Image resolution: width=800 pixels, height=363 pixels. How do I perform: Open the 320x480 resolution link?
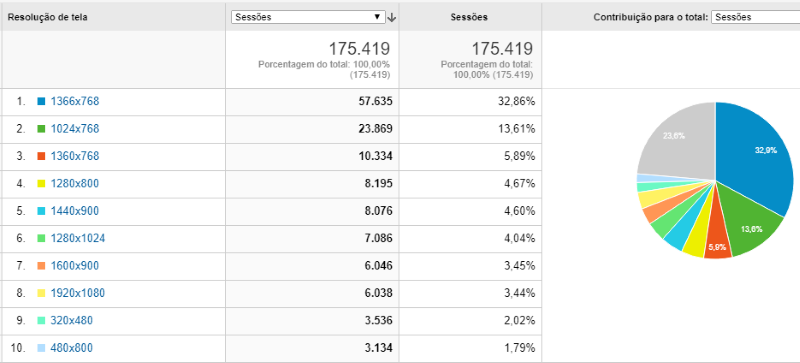pos(71,321)
